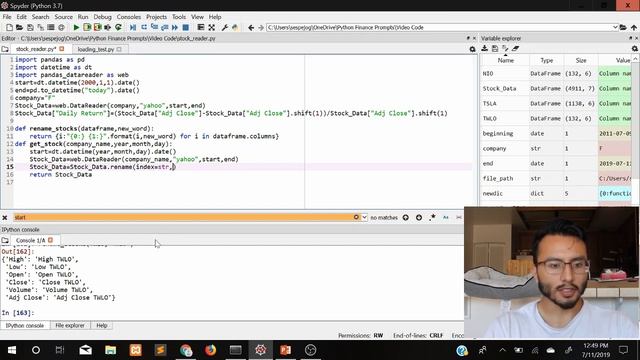
Task: Jump to the next find match
Action: [419, 218]
